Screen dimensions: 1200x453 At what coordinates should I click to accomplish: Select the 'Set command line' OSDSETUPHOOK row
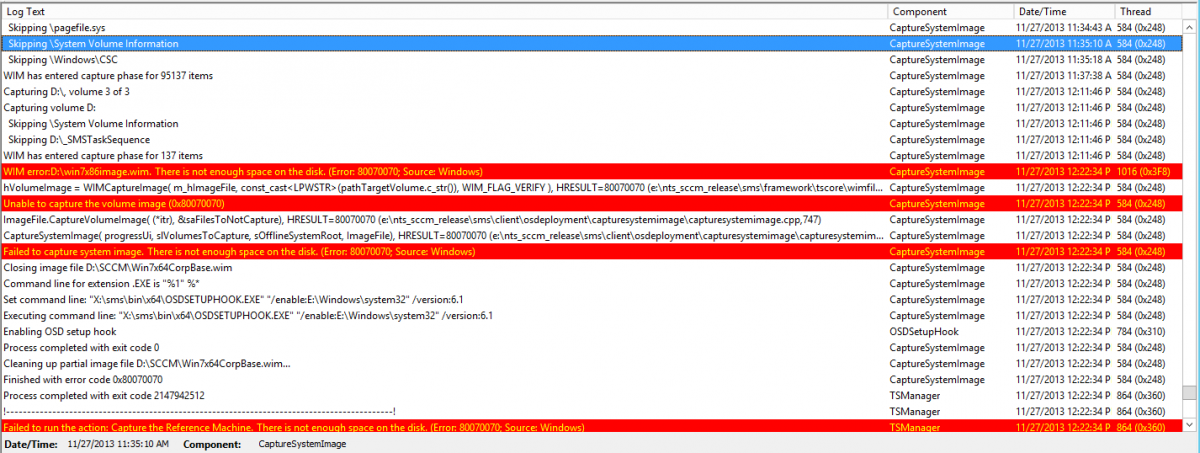pyautogui.click(x=592, y=300)
